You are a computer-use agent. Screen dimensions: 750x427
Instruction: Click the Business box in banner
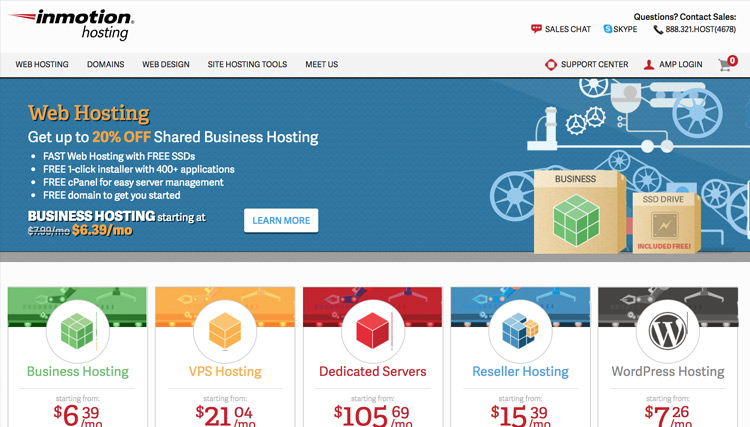point(580,211)
